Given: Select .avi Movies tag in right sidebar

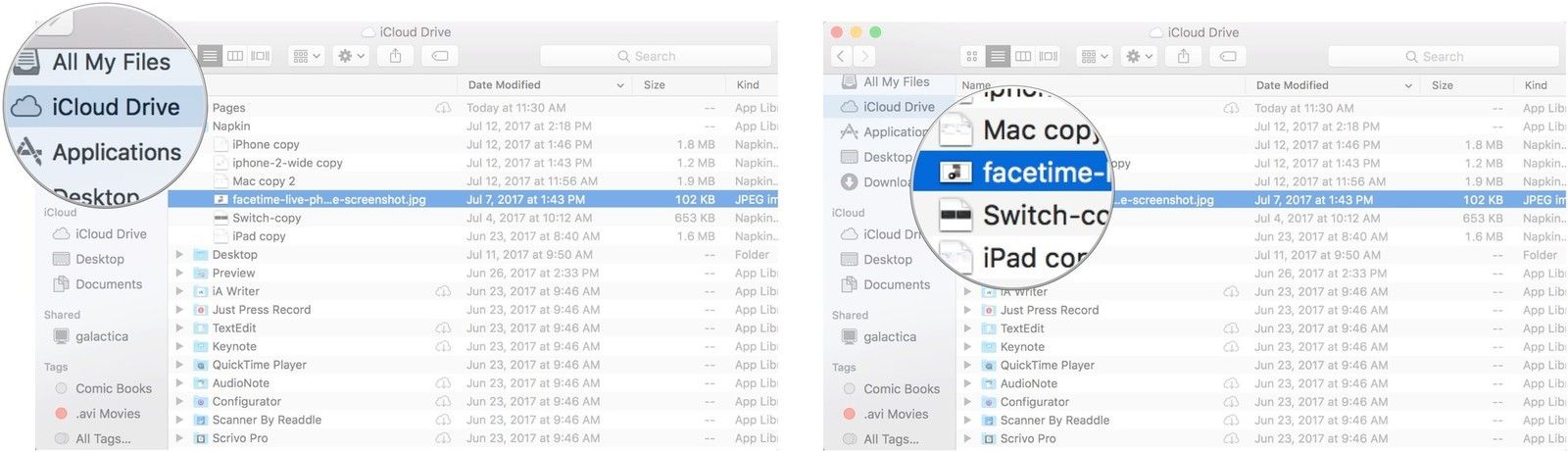Looking at the screenshot, I should (x=896, y=414).
